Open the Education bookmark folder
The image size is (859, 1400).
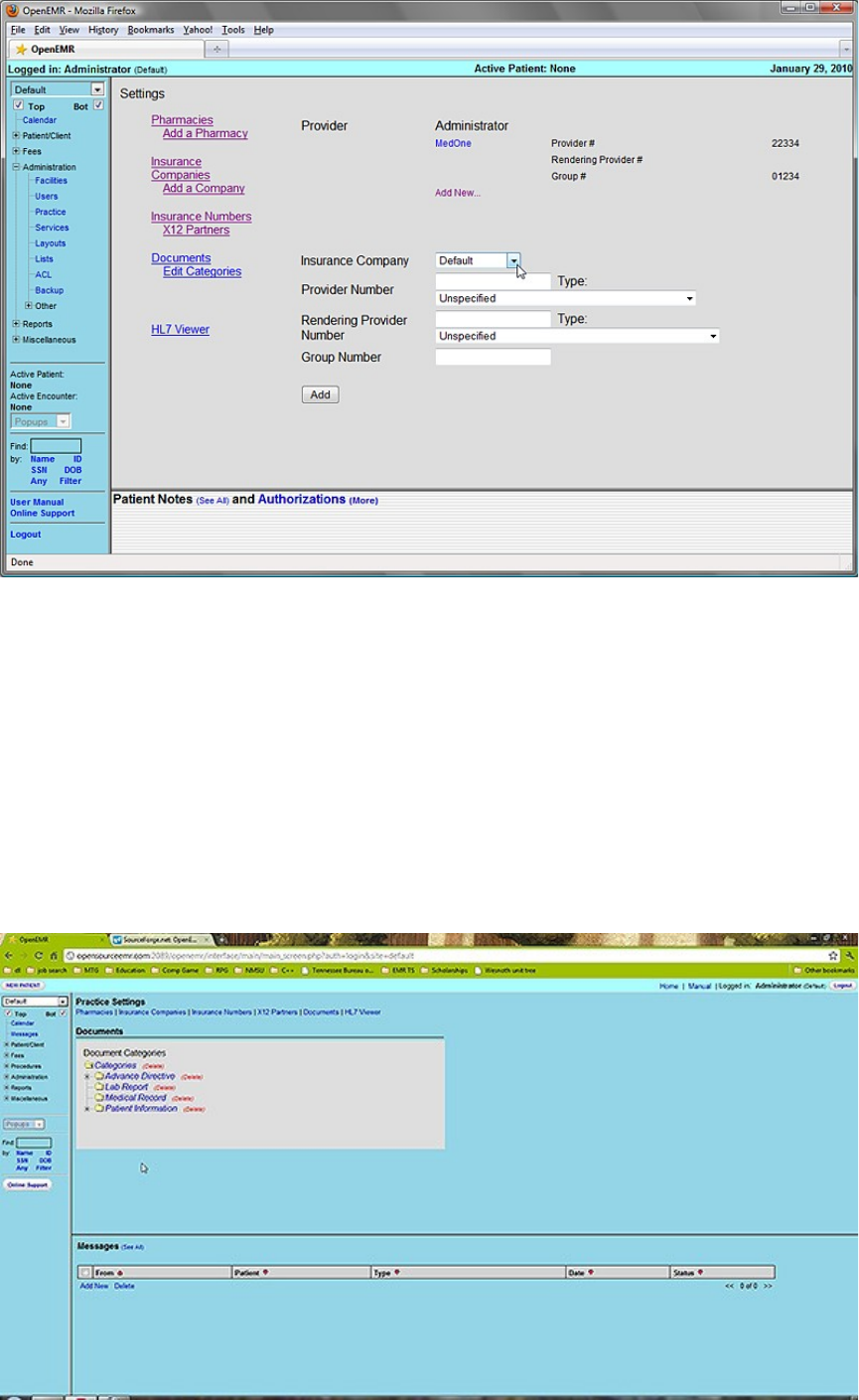tap(126, 969)
